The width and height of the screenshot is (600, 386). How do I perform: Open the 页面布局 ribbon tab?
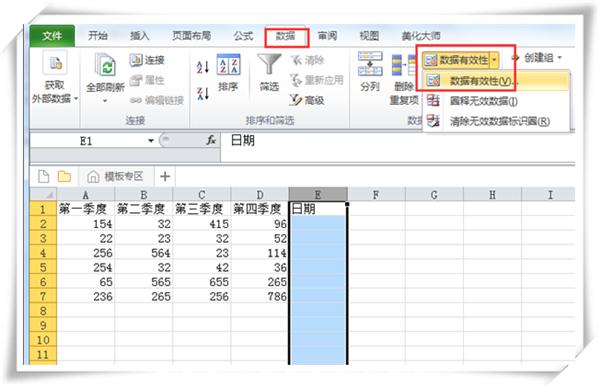tap(191, 36)
